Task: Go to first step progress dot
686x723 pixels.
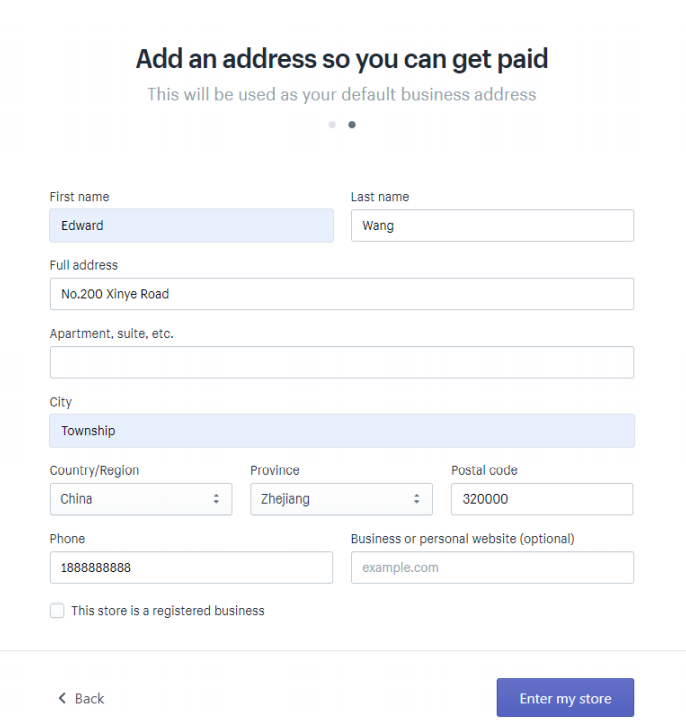Action: tap(332, 124)
